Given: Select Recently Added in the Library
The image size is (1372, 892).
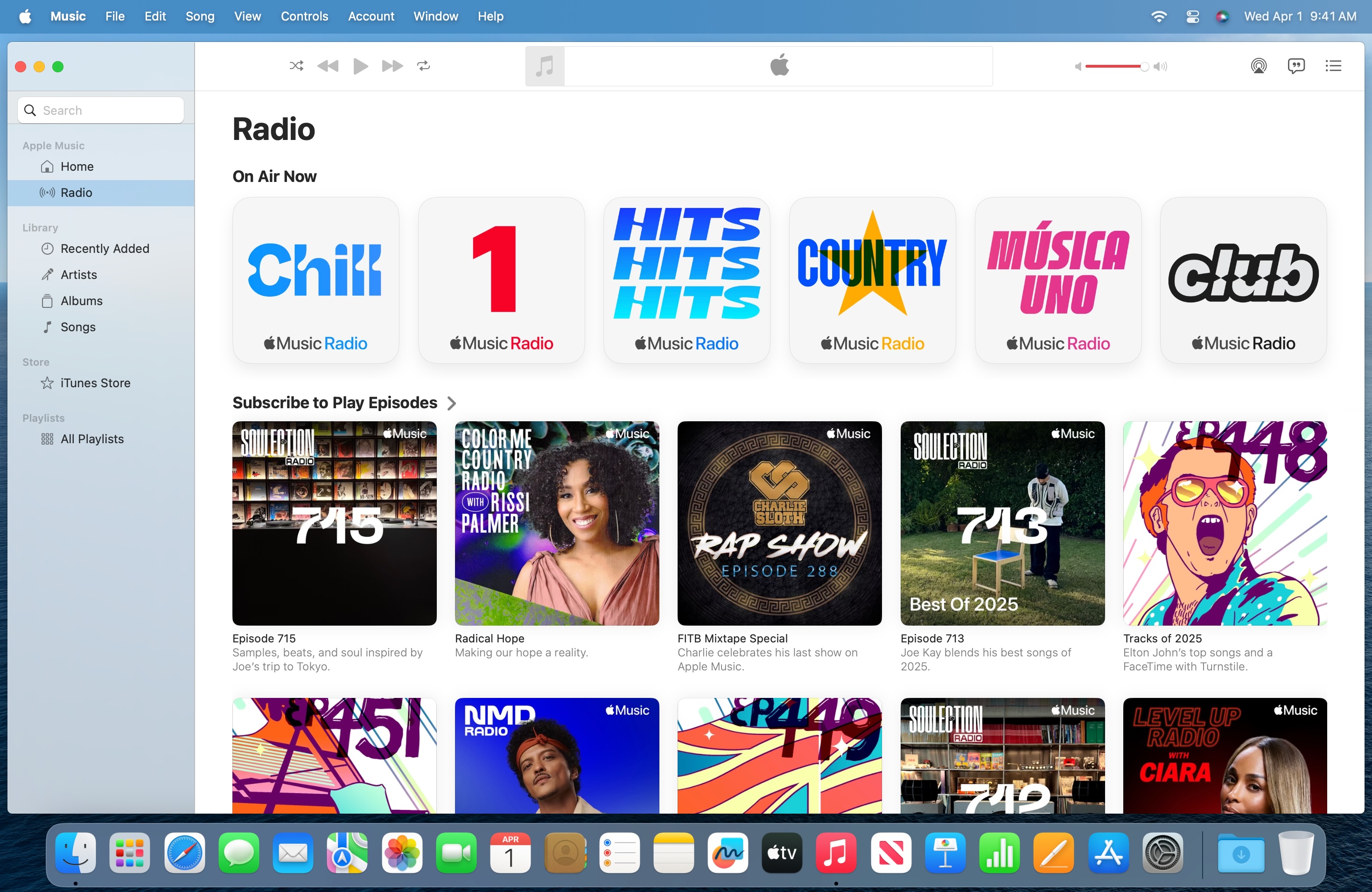Looking at the screenshot, I should coord(105,248).
